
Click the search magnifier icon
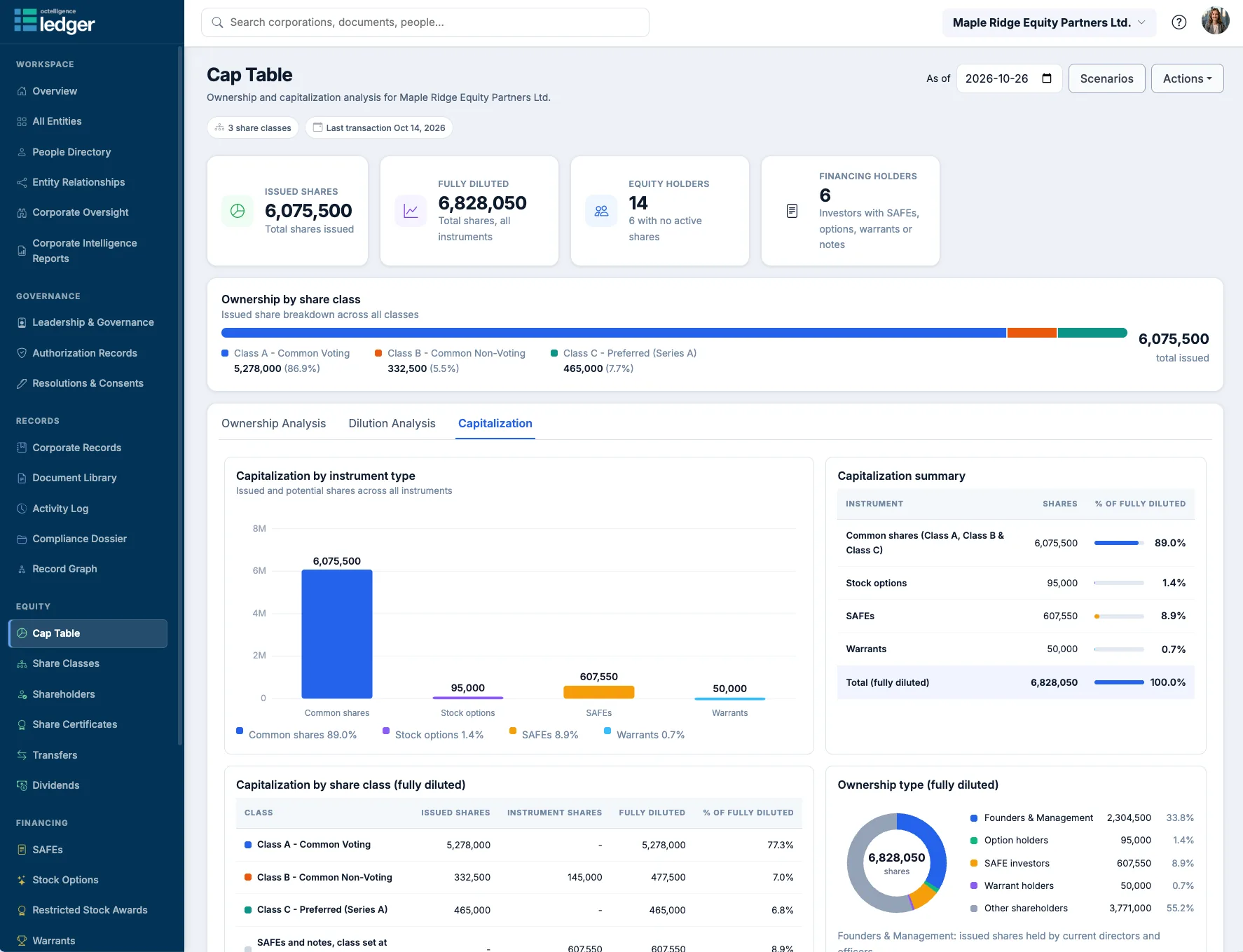click(218, 22)
